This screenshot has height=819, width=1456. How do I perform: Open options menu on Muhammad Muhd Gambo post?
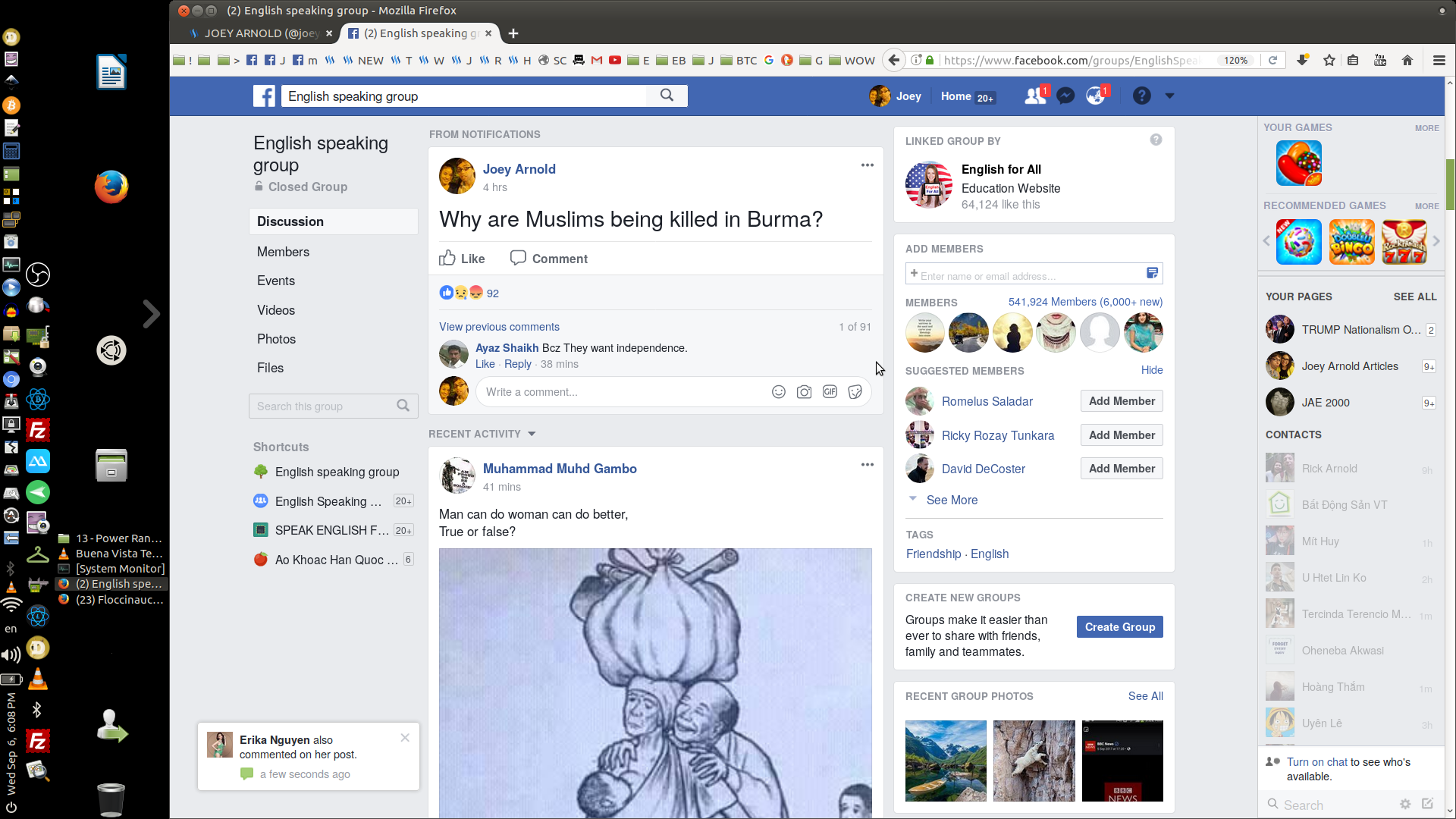868,465
